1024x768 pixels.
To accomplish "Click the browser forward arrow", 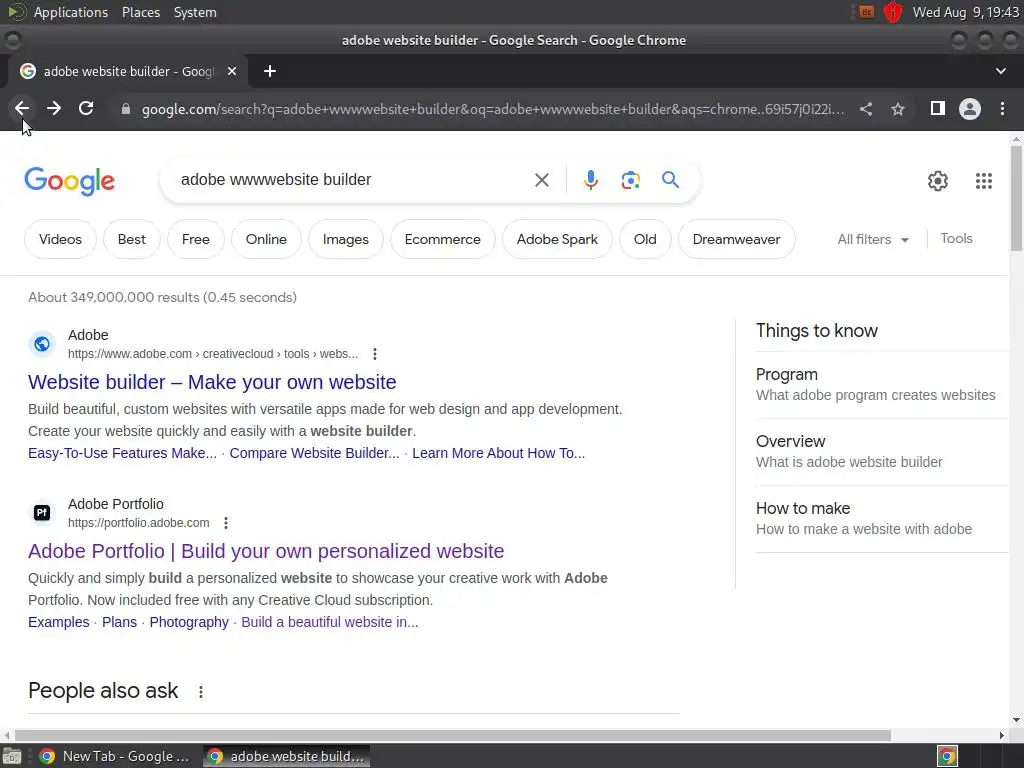I will pyautogui.click(x=54, y=108).
